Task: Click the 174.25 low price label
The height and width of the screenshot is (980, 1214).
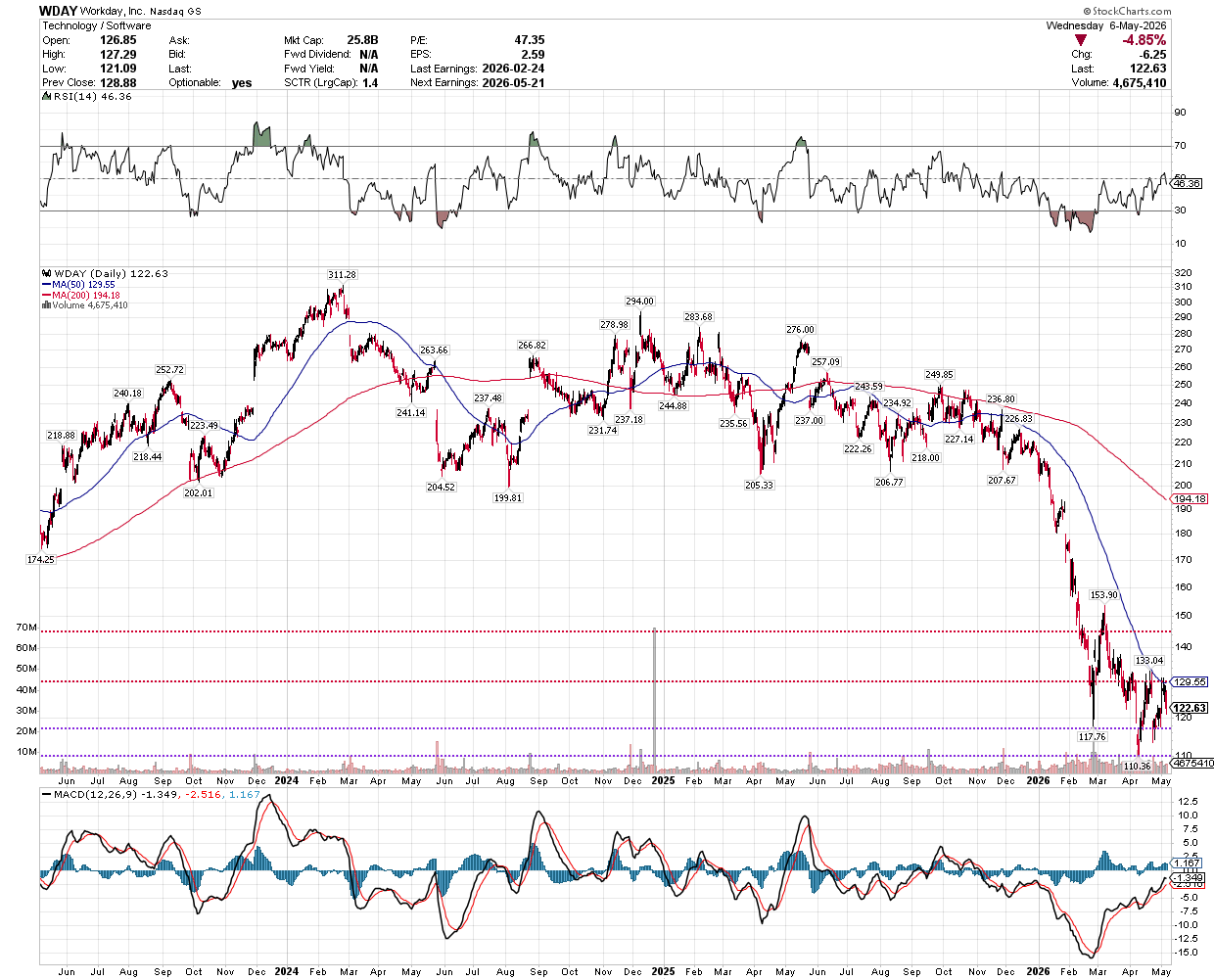Action: point(41,560)
